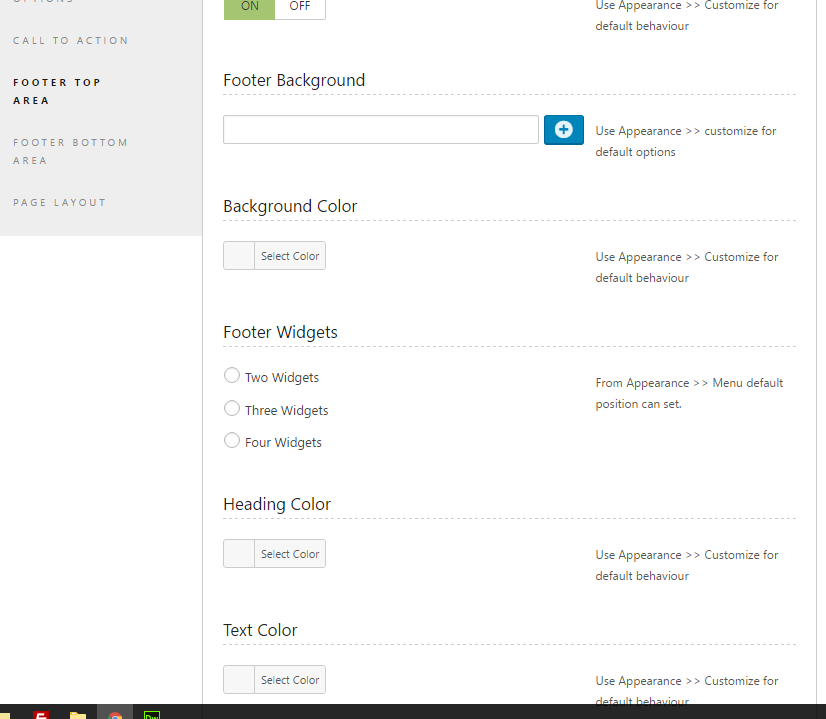
Task: Switch the toggle to OFF
Action: click(299, 7)
